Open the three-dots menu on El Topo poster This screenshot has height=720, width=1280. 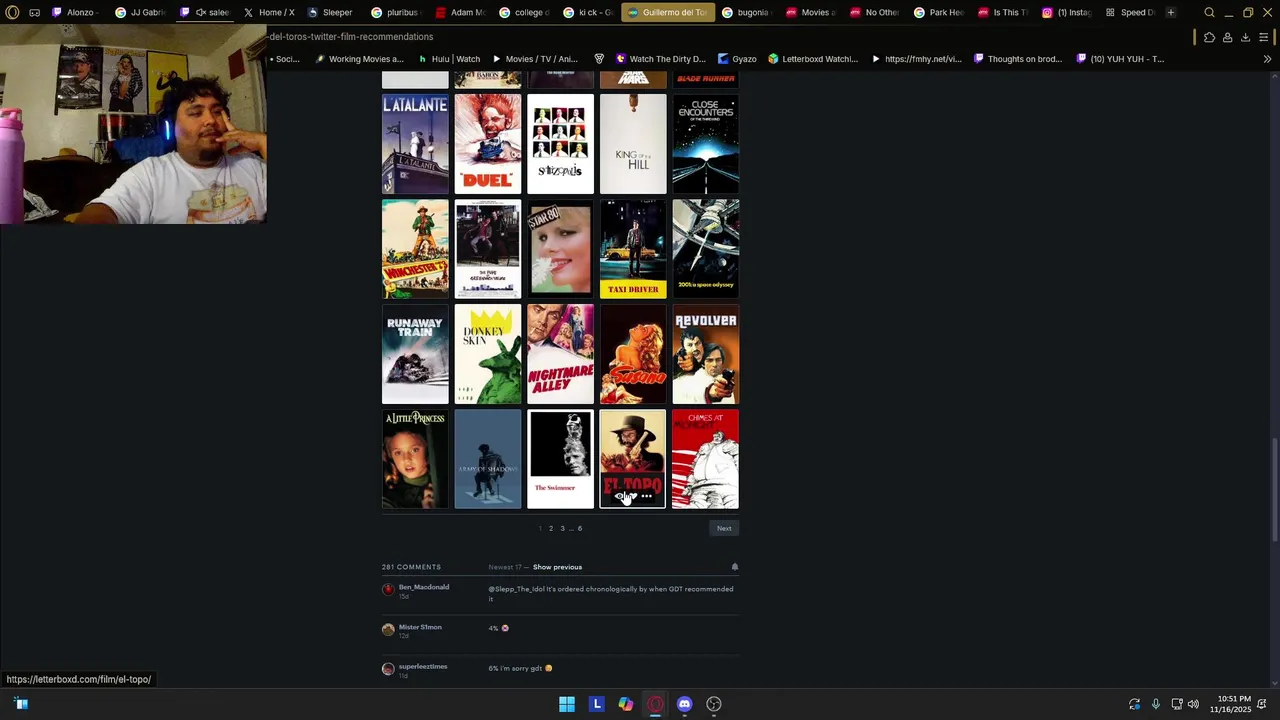point(646,496)
